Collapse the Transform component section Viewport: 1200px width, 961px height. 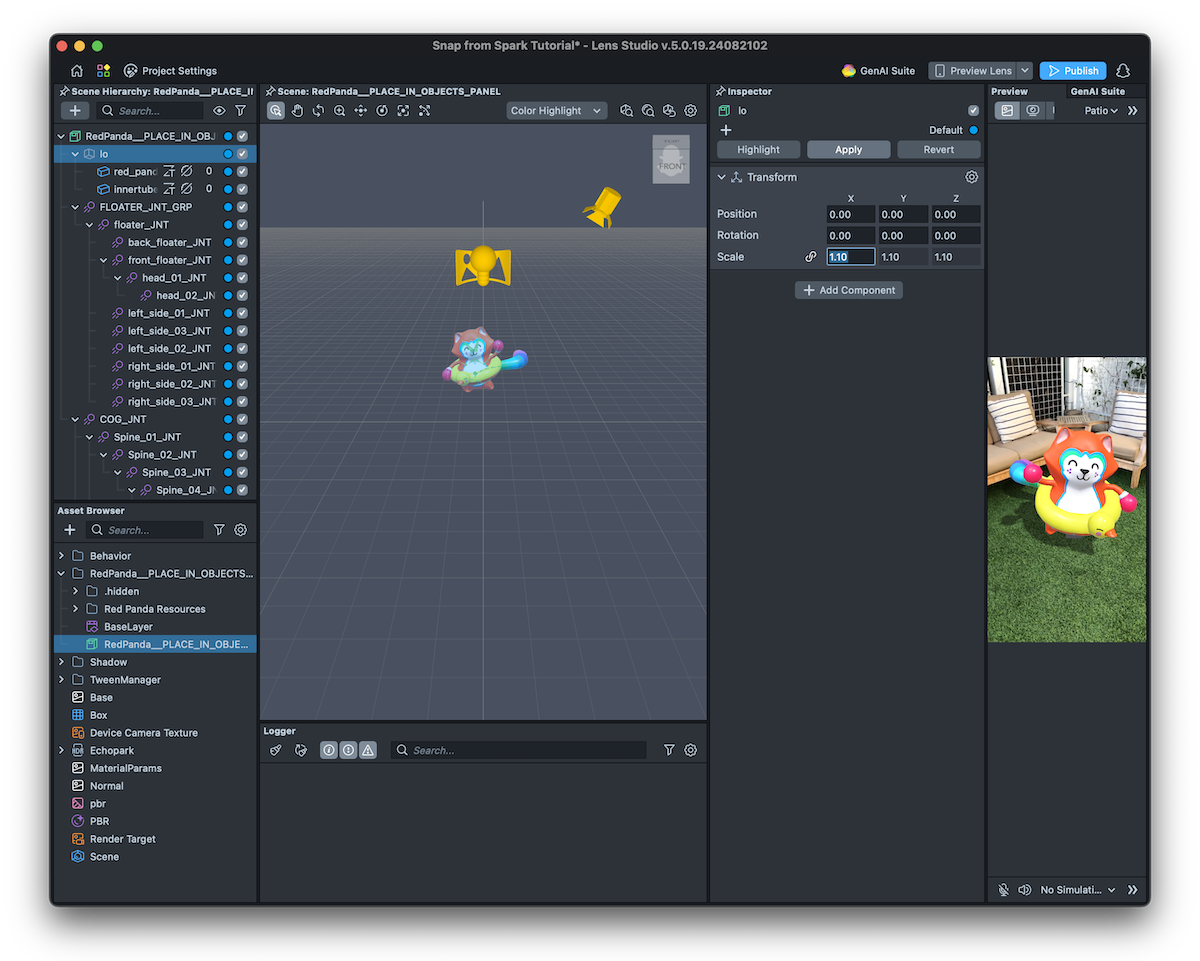[x=721, y=177]
